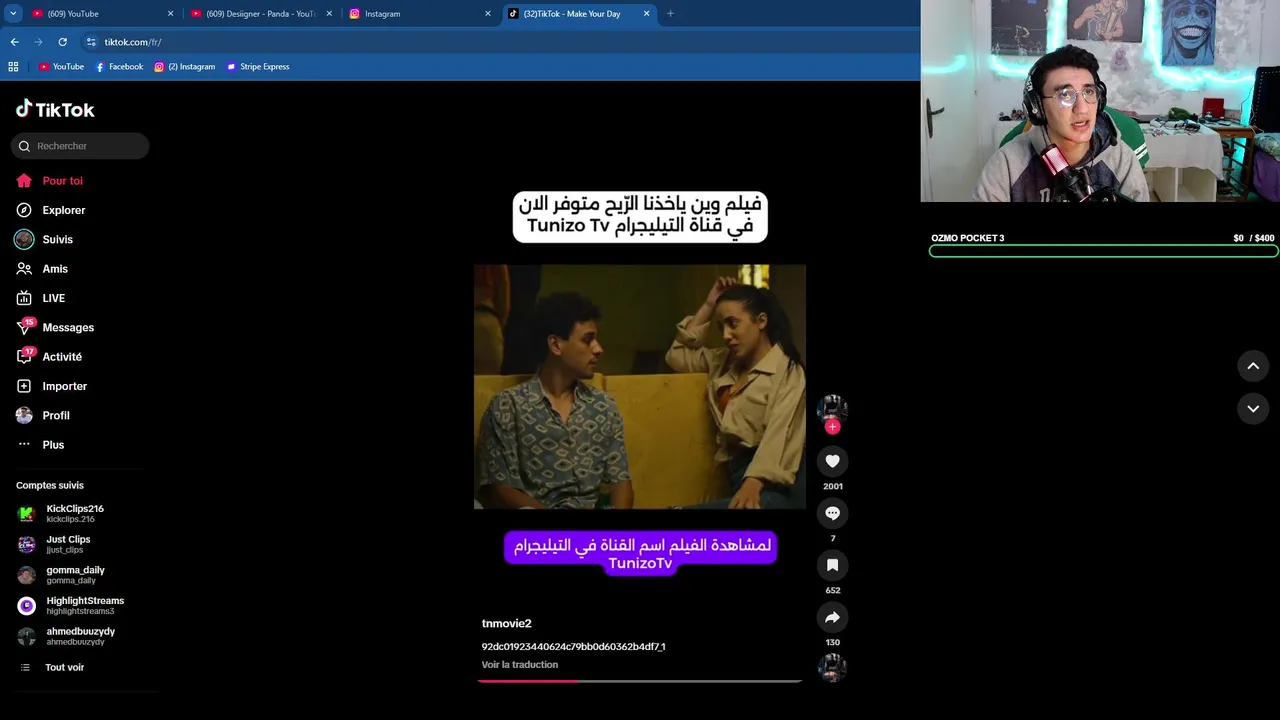The width and height of the screenshot is (1280, 720).
Task: Click Voir la traduction link
Action: click(520, 664)
